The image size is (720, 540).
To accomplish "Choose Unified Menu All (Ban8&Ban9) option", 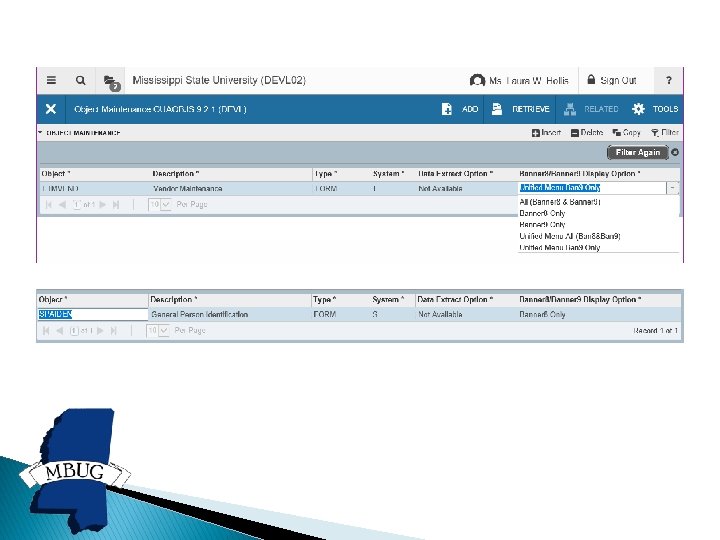I will click(570, 236).
